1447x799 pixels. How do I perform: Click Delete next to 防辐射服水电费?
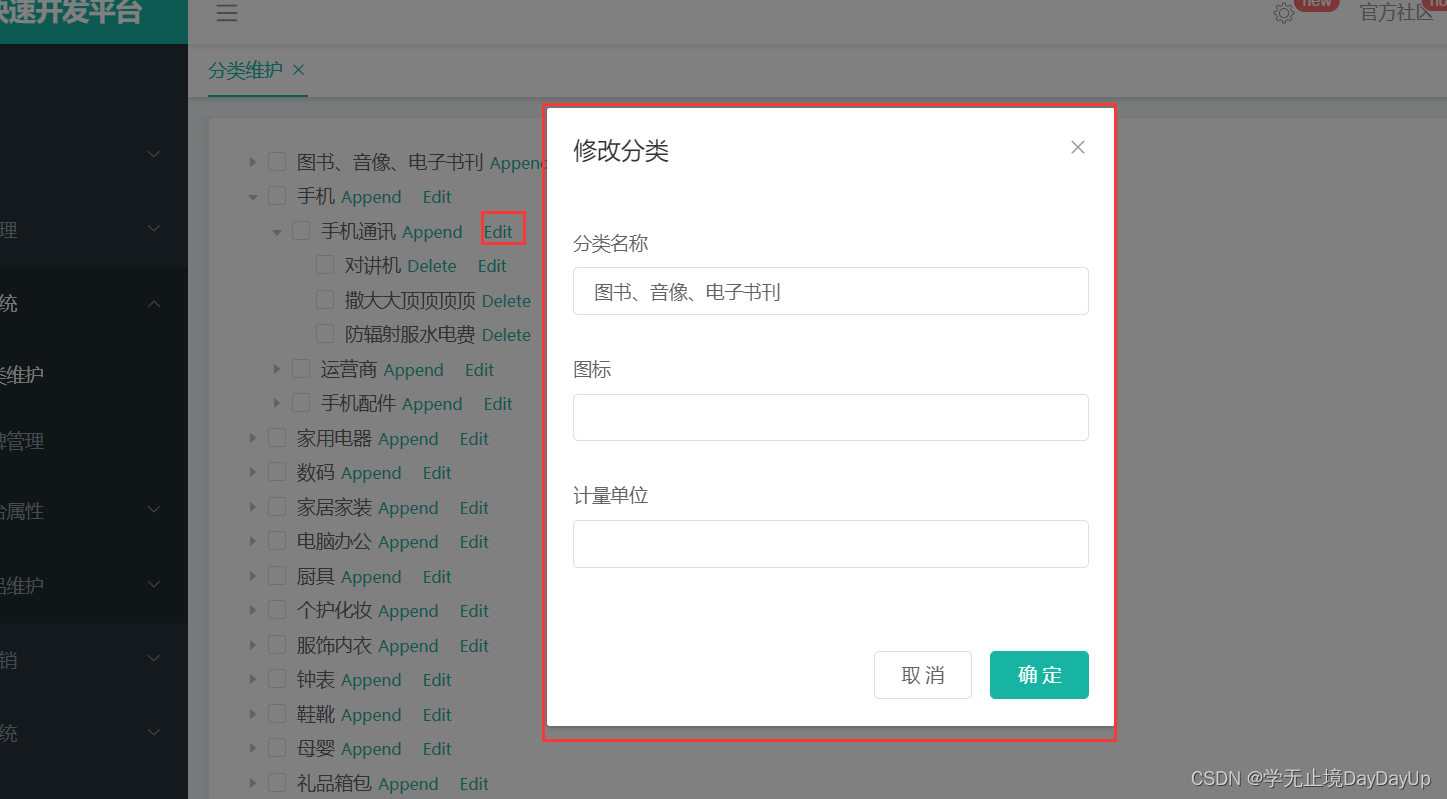click(x=506, y=335)
